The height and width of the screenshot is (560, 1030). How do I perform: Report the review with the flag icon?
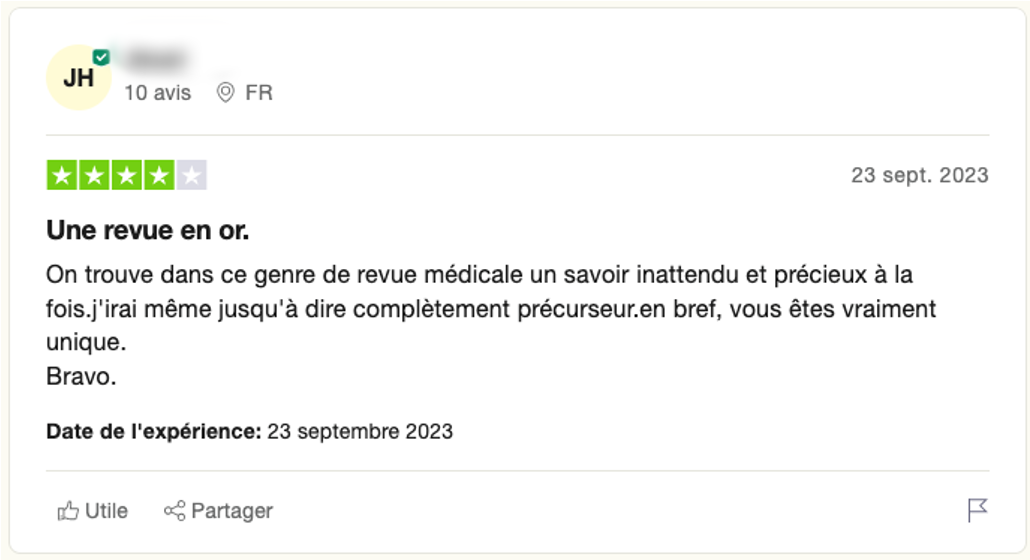pos(977,511)
